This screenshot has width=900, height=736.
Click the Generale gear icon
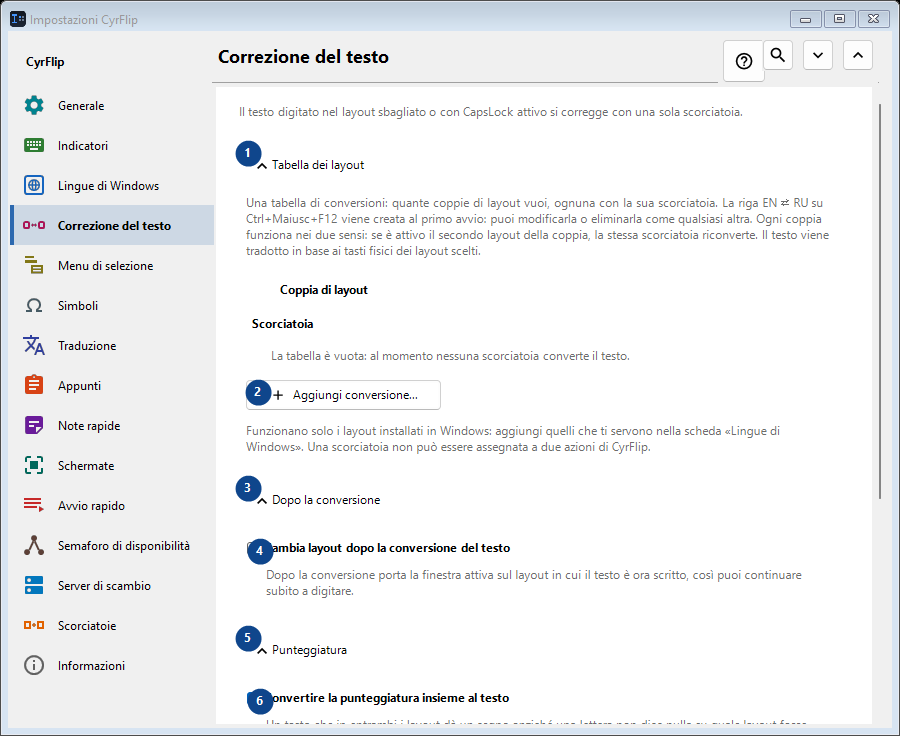pyautogui.click(x=34, y=106)
